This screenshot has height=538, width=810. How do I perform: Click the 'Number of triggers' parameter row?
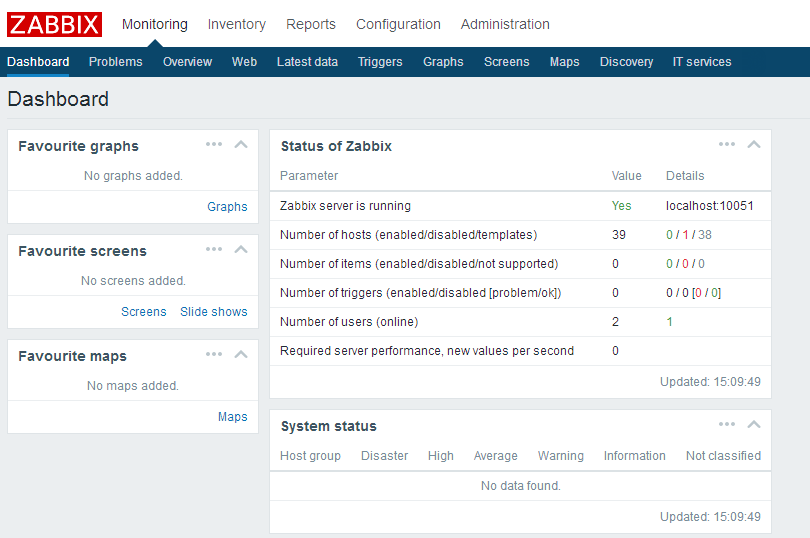pos(520,293)
